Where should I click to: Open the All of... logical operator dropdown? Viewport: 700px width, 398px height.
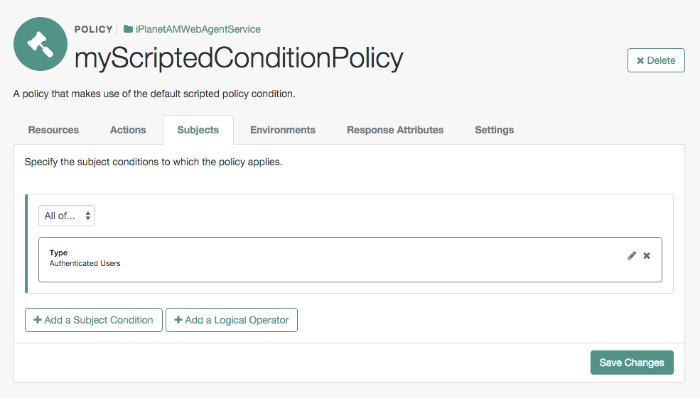coord(67,216)
